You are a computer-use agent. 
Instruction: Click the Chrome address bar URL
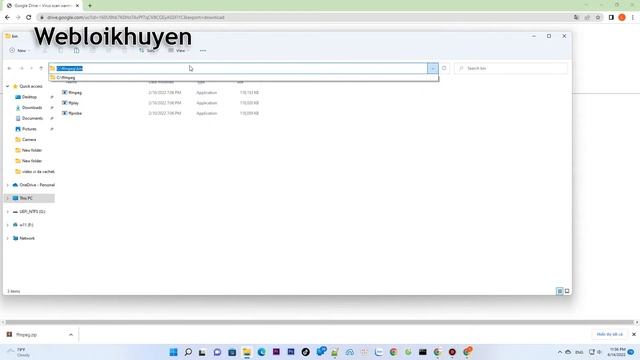tap(136, 17)
